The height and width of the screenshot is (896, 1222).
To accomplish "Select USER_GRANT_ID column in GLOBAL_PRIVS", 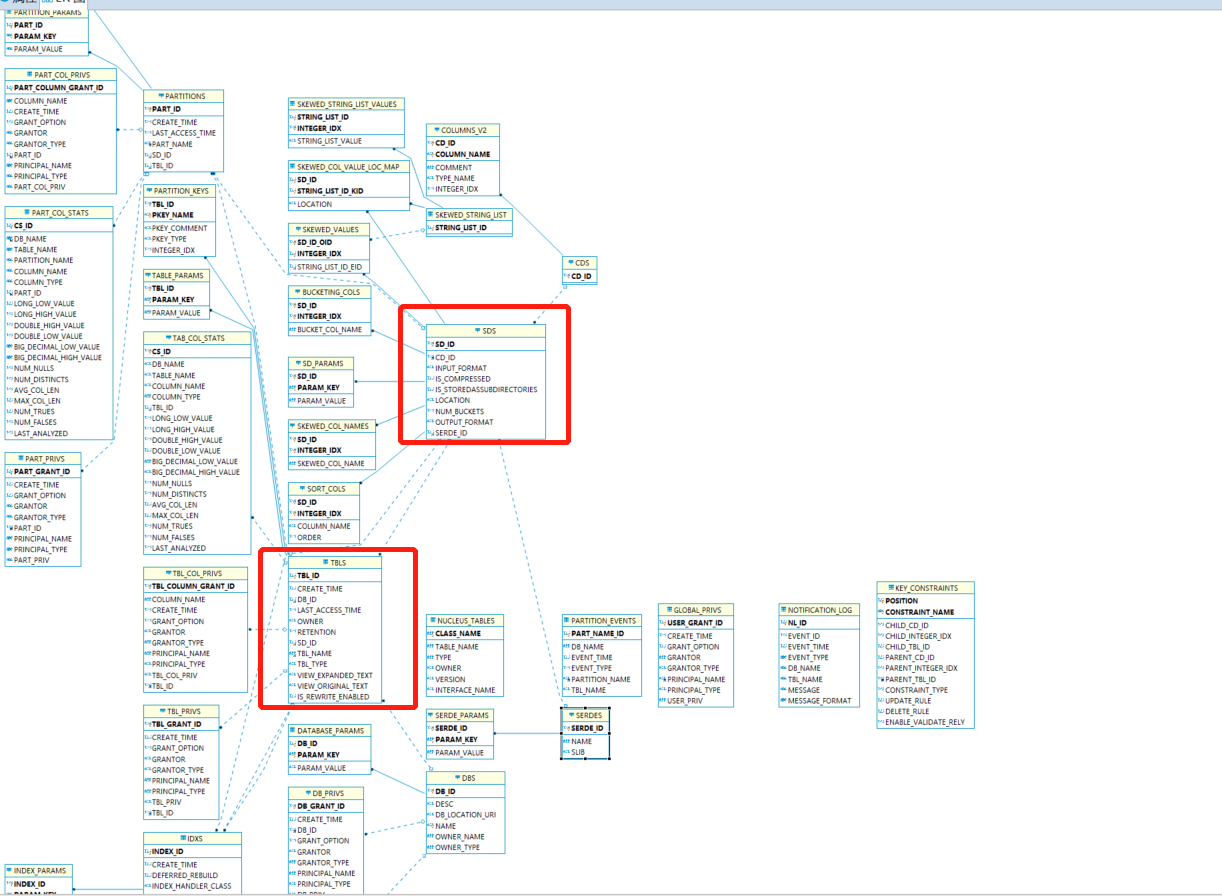I will click(x=695, y=623).
